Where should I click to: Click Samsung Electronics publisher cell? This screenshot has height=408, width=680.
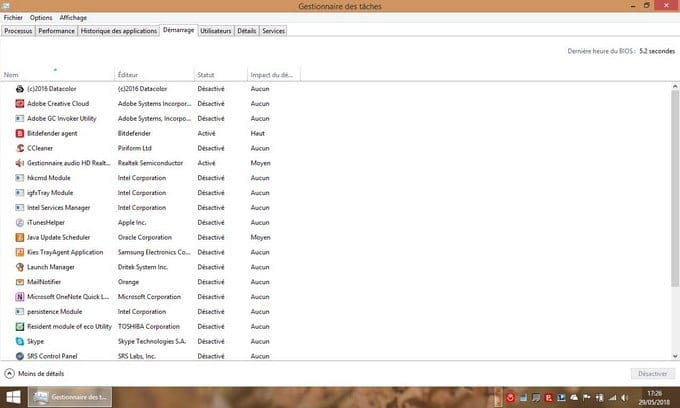[154, 252]
